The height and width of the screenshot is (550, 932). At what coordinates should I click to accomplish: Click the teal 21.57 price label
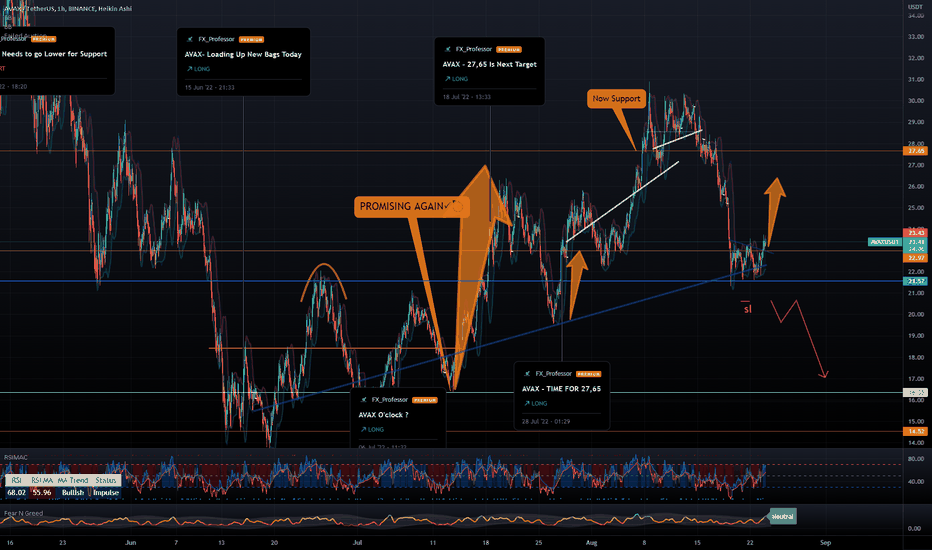(x=916, y=281)
